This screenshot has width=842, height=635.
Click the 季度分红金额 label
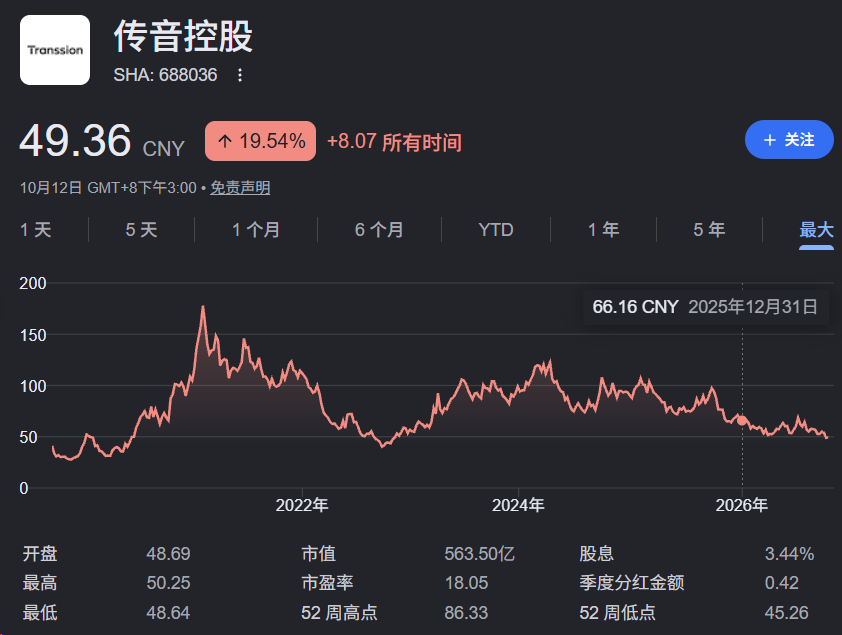click(632, 583)
